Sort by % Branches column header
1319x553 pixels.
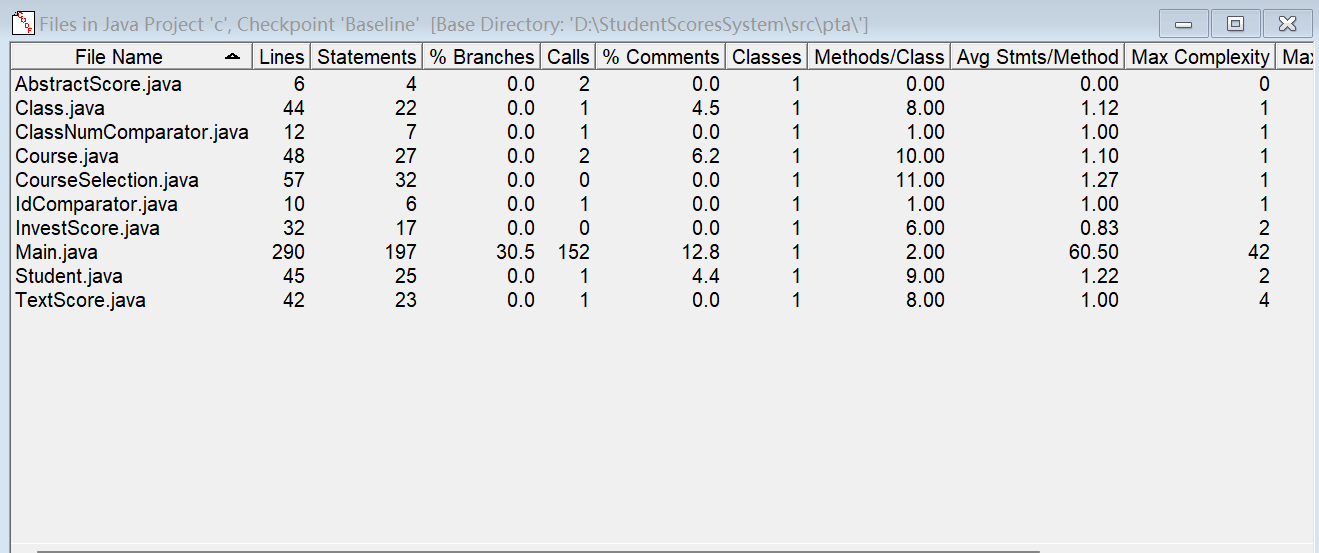(481, 57)
